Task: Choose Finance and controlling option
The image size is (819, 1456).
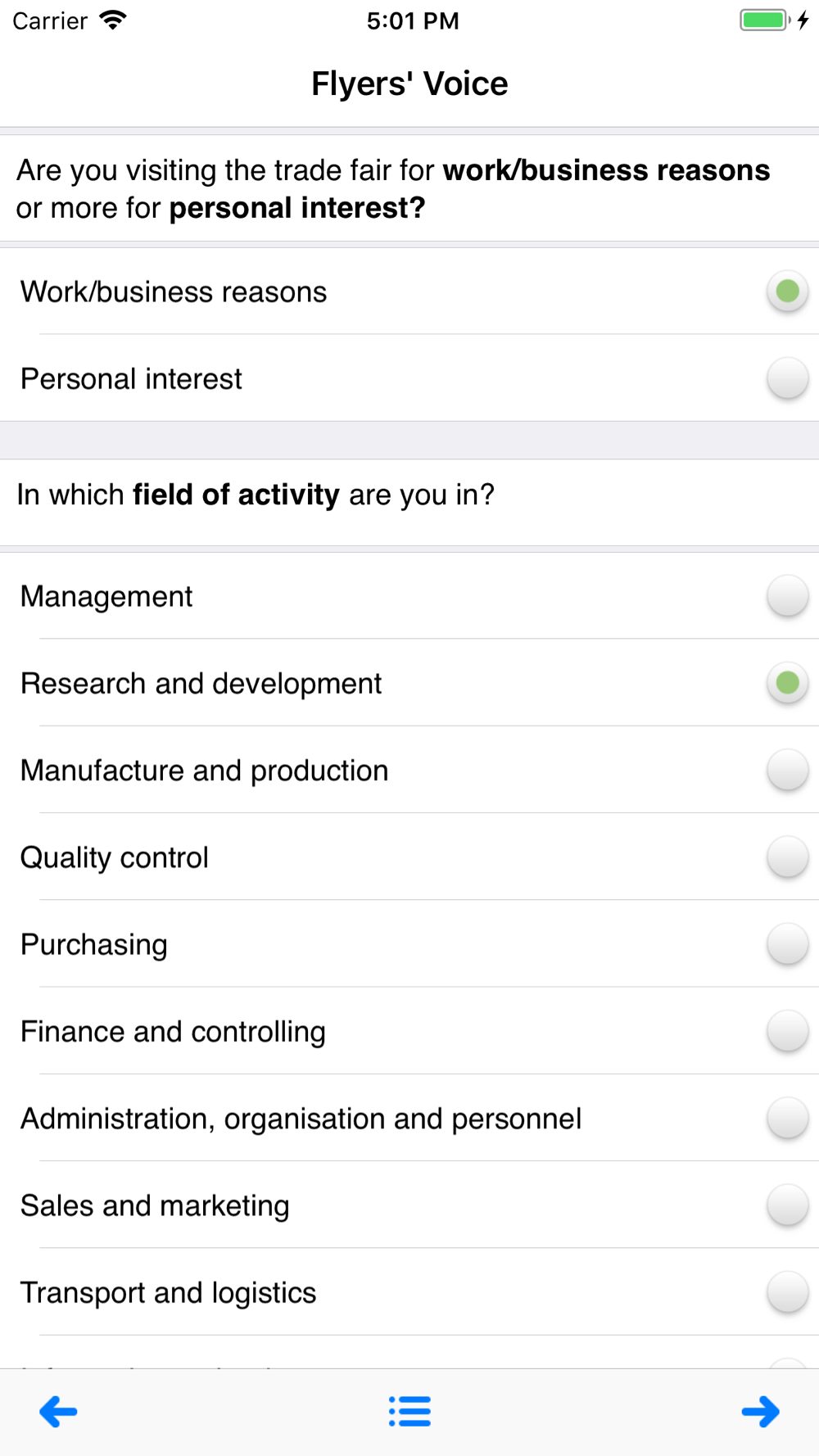Action: tap(787, 1031)
